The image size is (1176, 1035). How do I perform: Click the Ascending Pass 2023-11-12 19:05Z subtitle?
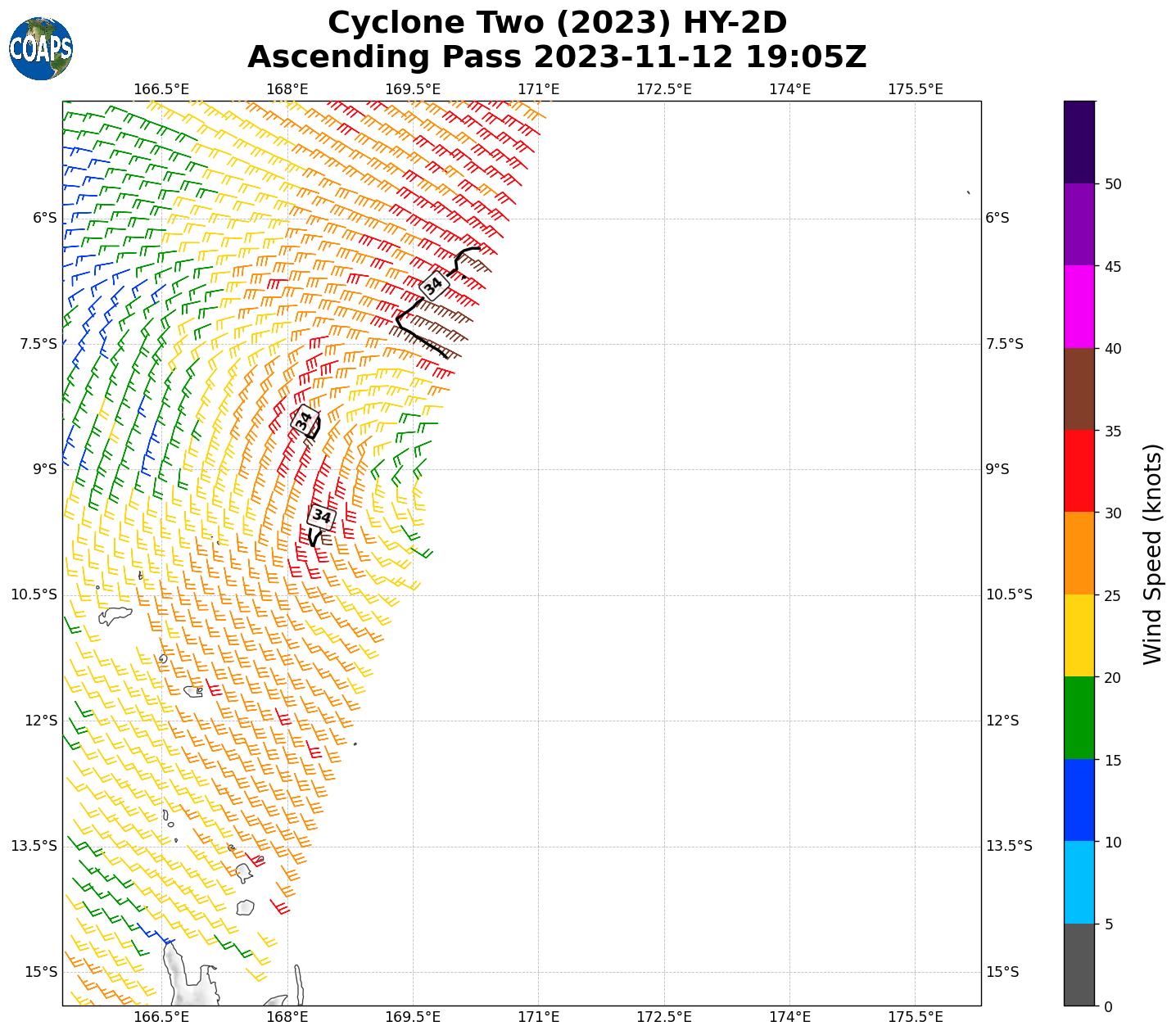(557, 57)
